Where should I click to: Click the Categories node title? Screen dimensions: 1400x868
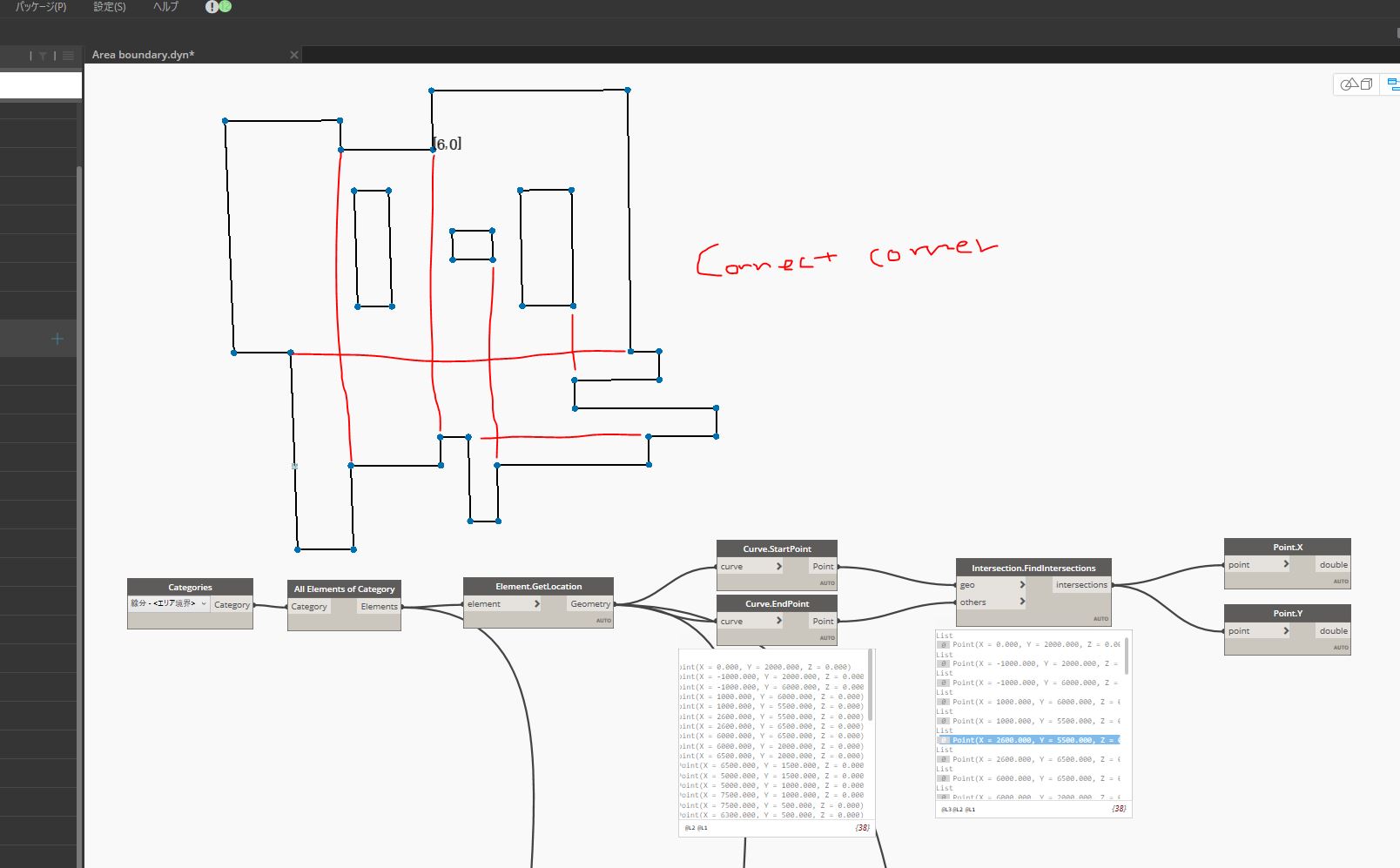pos(190,588)
